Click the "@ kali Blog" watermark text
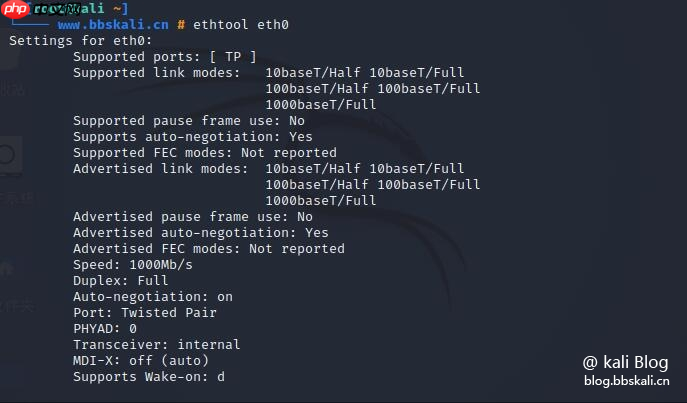This screenshot has height=403, width=687. pyautogui.click(x=626, y=362)
